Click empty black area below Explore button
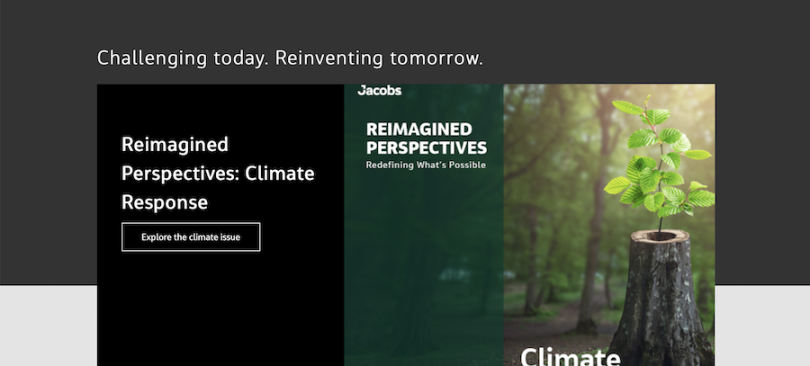Image resolution: width=810 pixels, height=366 pixels. 221,310
